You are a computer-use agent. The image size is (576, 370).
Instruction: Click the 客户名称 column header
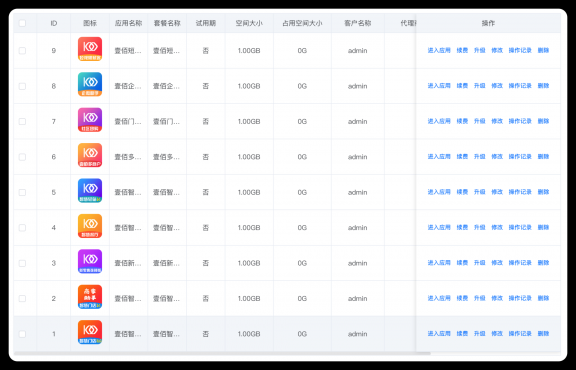coord(357,23)
